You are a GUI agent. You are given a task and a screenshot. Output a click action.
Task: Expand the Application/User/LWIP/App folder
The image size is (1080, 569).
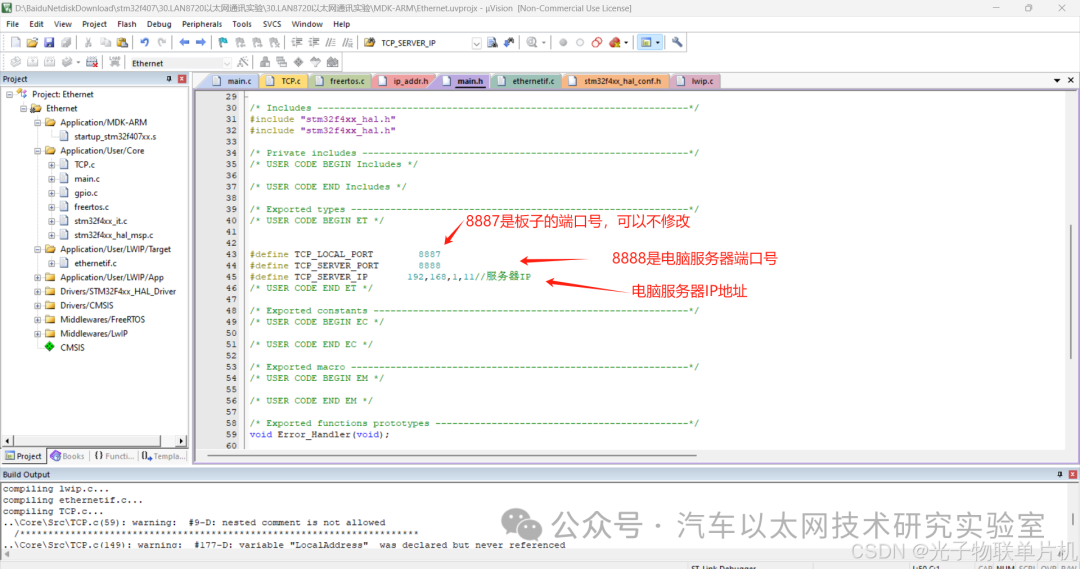coord(38,277)
